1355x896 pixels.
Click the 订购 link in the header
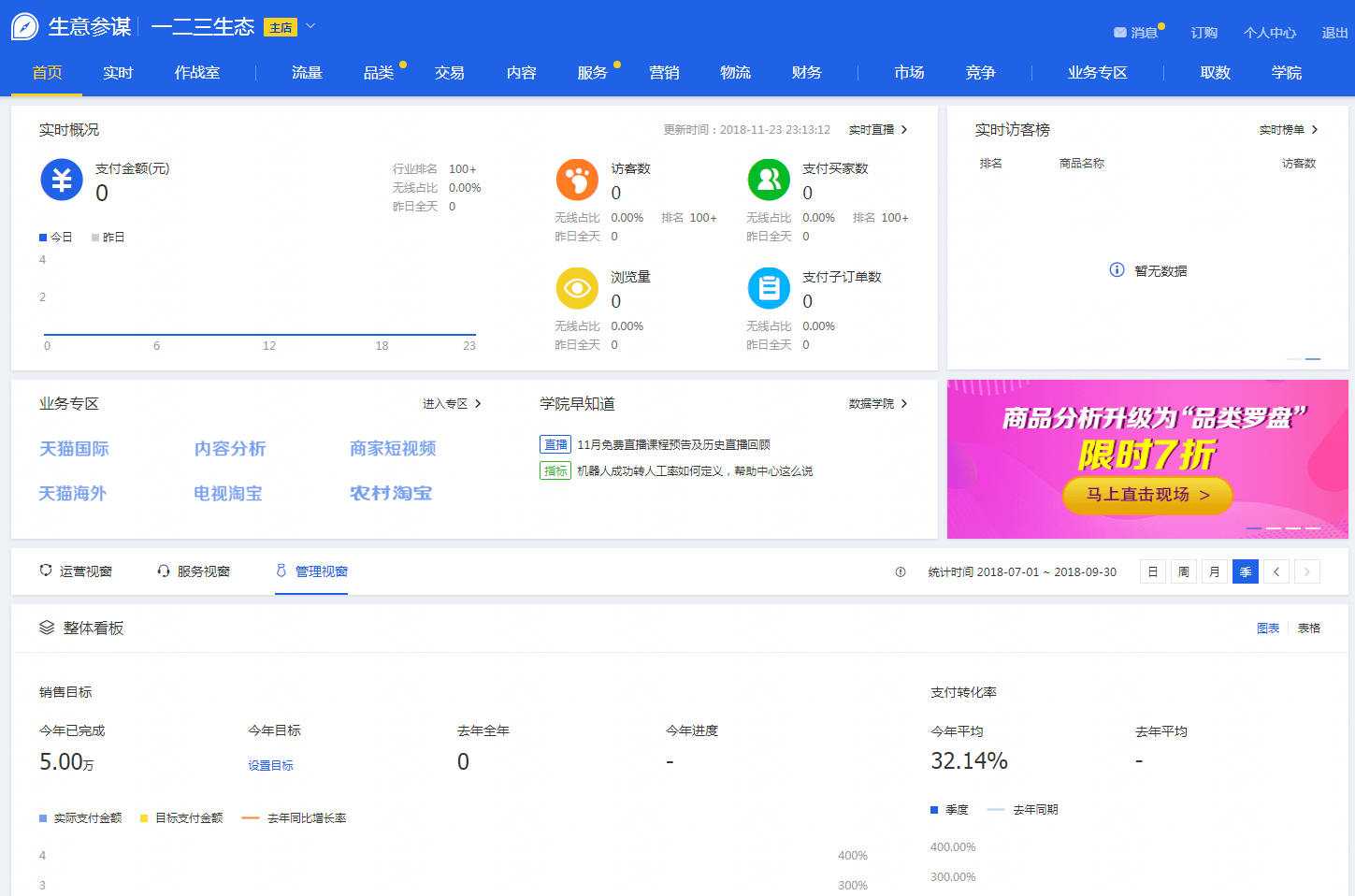pos(1204,33)
